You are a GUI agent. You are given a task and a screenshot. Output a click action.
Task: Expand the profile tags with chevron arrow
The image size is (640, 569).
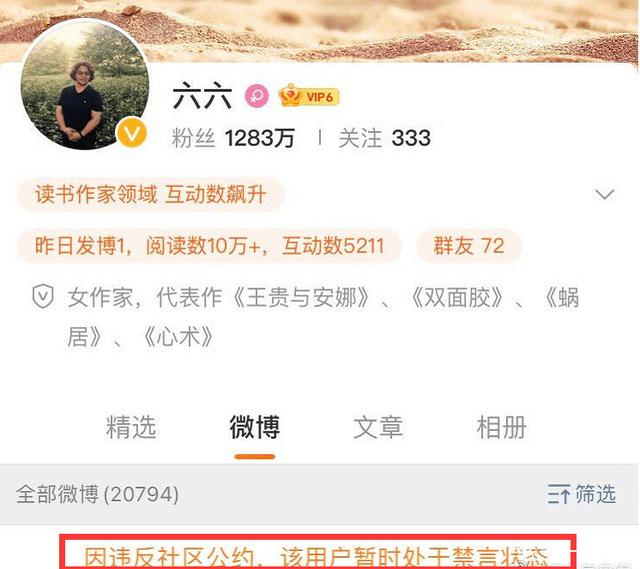tap(604, 194)
